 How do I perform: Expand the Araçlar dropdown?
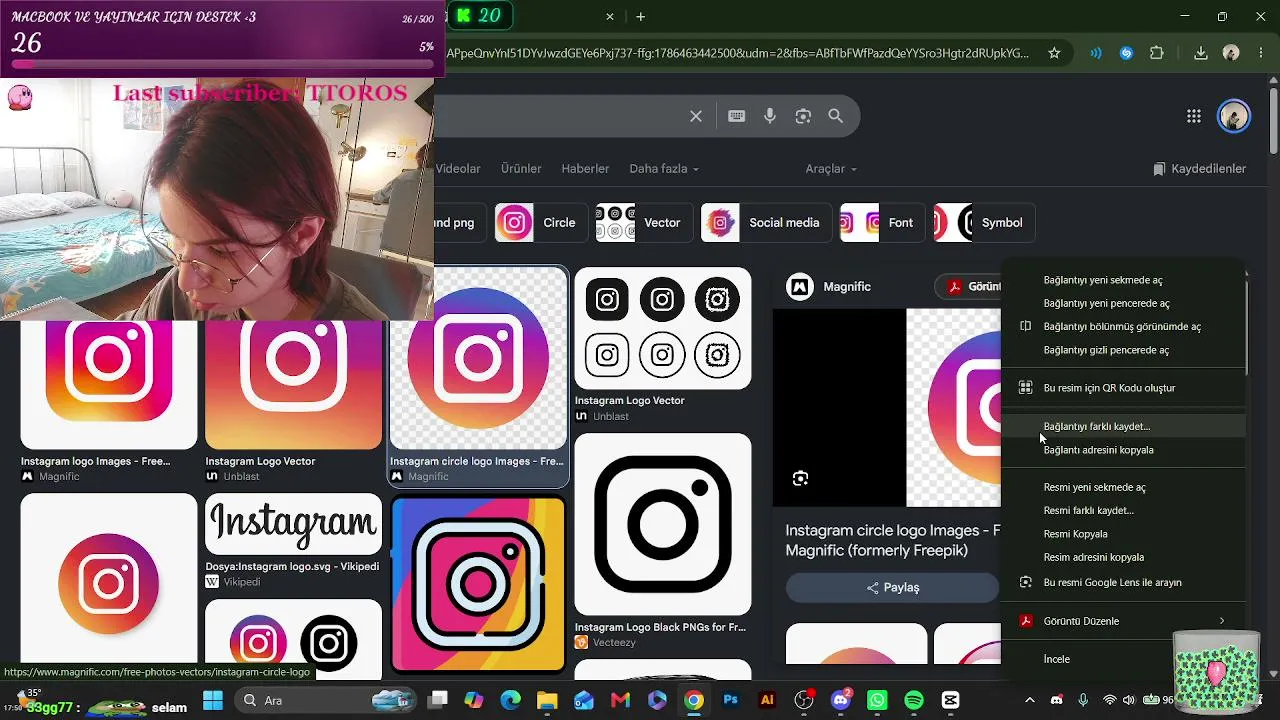[831, 169]
